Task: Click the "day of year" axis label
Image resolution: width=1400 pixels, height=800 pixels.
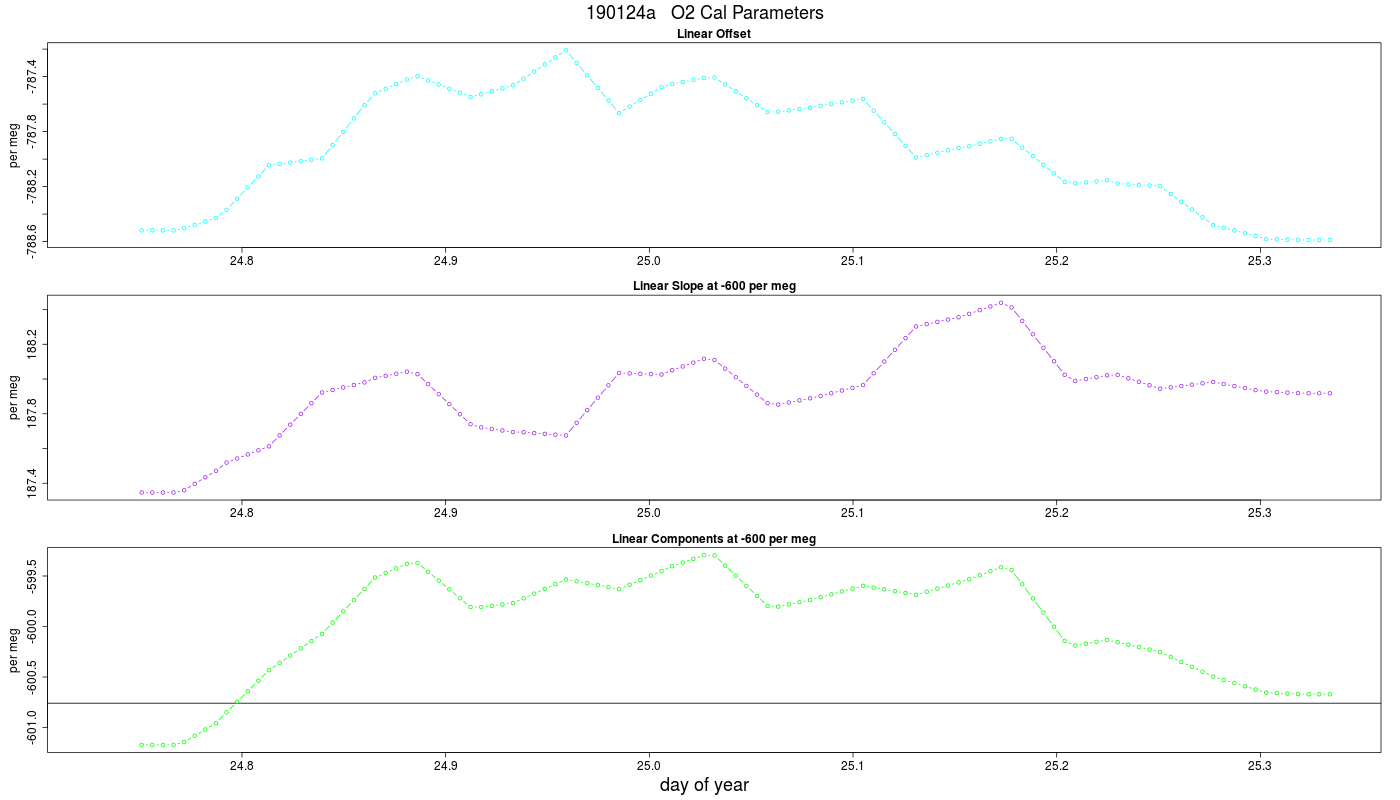Action: coord(704,785)
